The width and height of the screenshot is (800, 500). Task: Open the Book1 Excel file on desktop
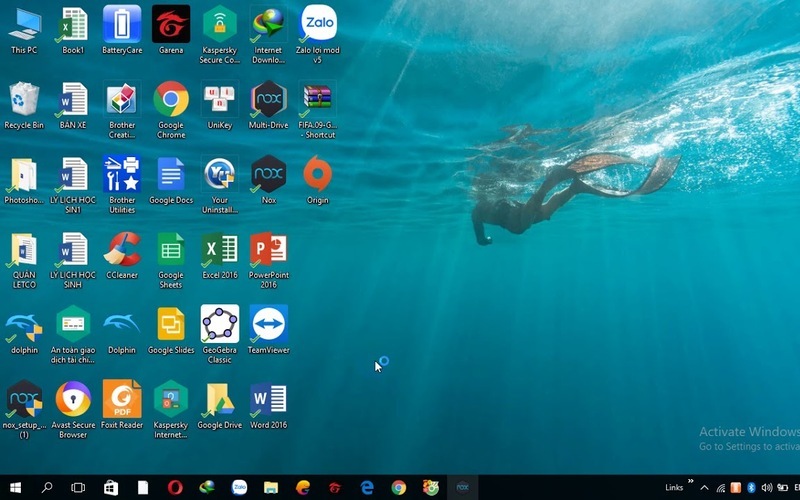click(x=73, y=30)
